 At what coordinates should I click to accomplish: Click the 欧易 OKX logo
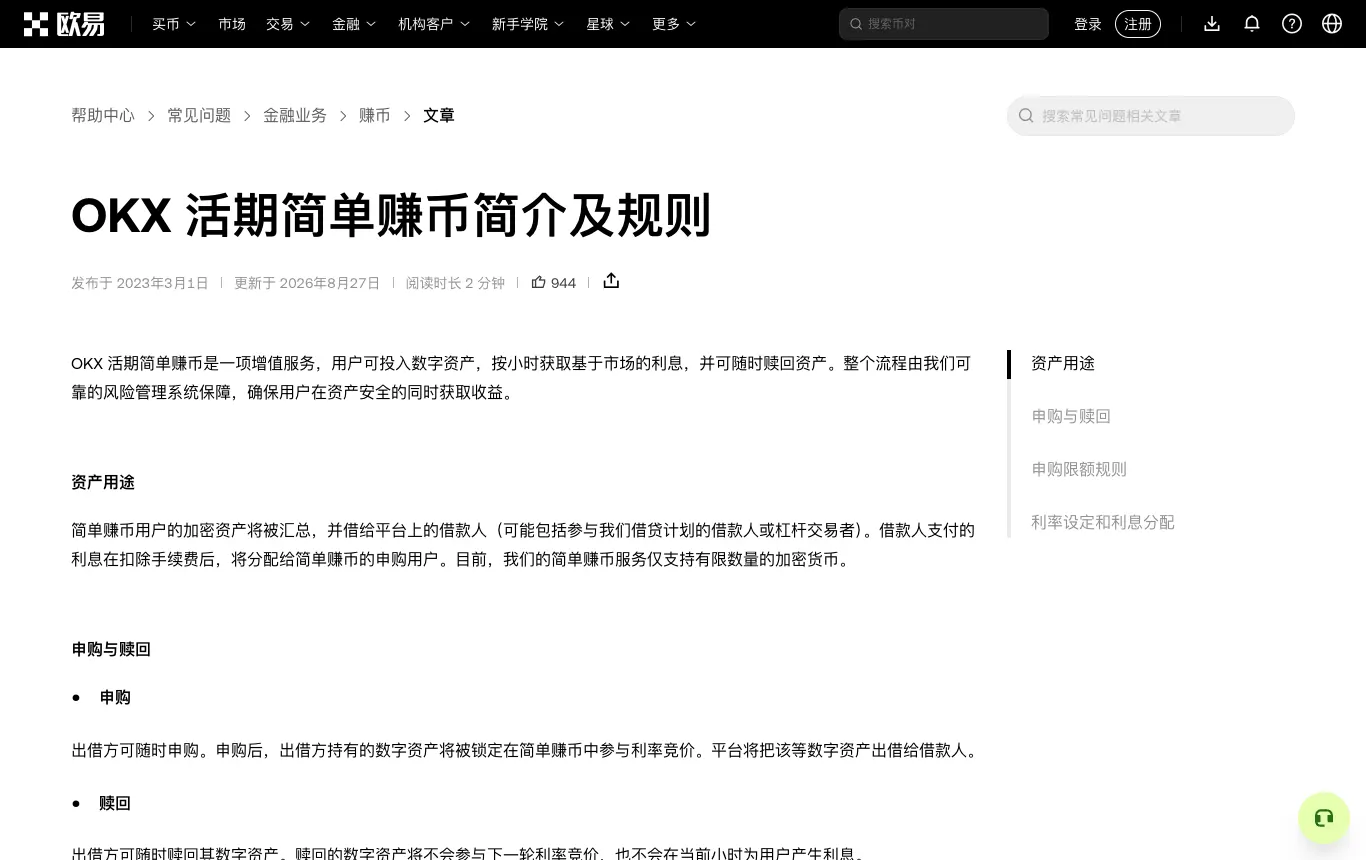(64, 24)
